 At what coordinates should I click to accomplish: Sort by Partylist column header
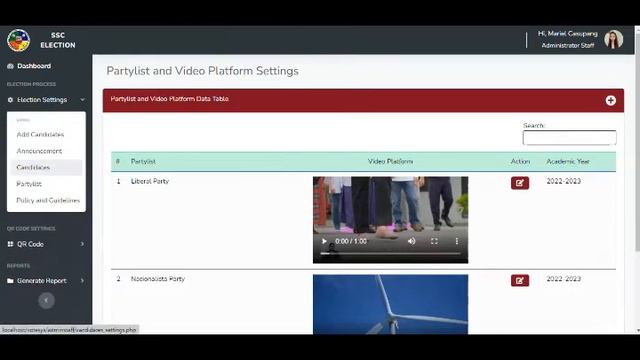(x=143, y=162)
